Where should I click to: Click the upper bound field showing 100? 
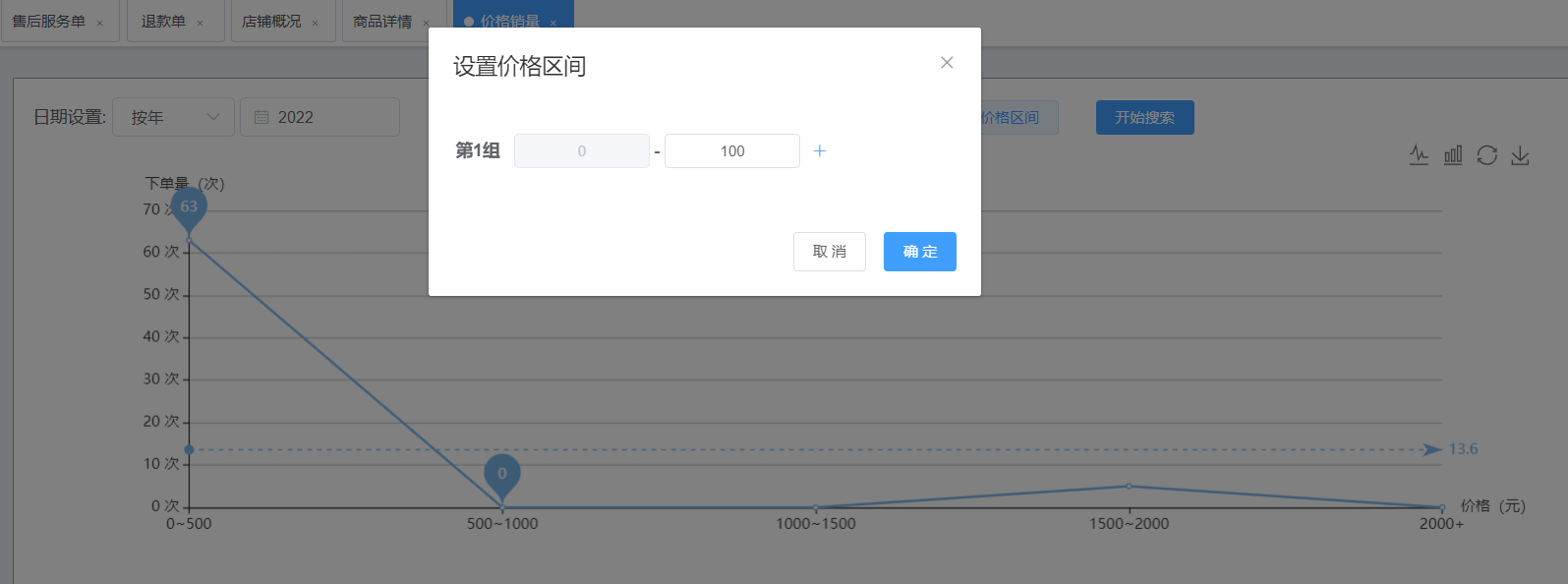tap(732, 151)
